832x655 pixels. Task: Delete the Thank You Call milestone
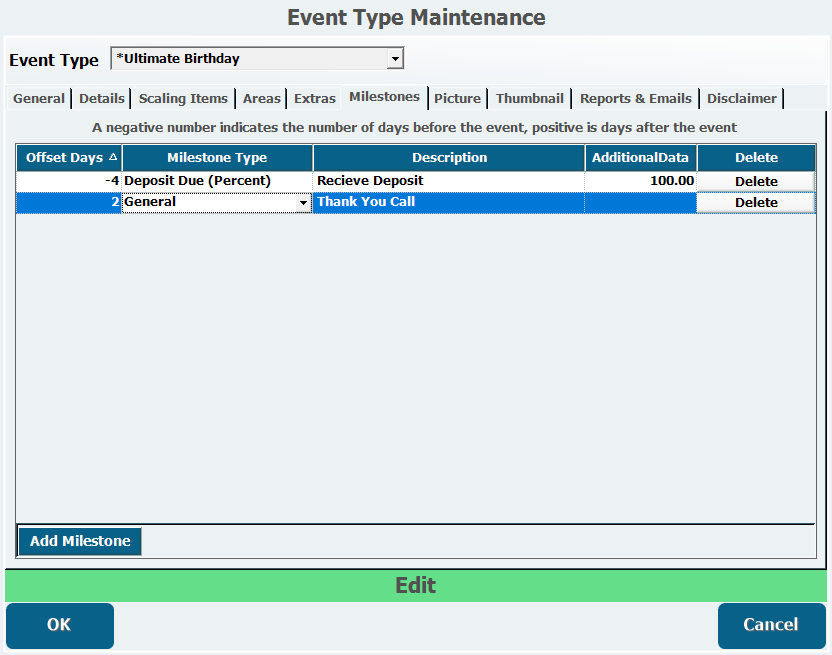pyautogui.click(x=756, y=202)
